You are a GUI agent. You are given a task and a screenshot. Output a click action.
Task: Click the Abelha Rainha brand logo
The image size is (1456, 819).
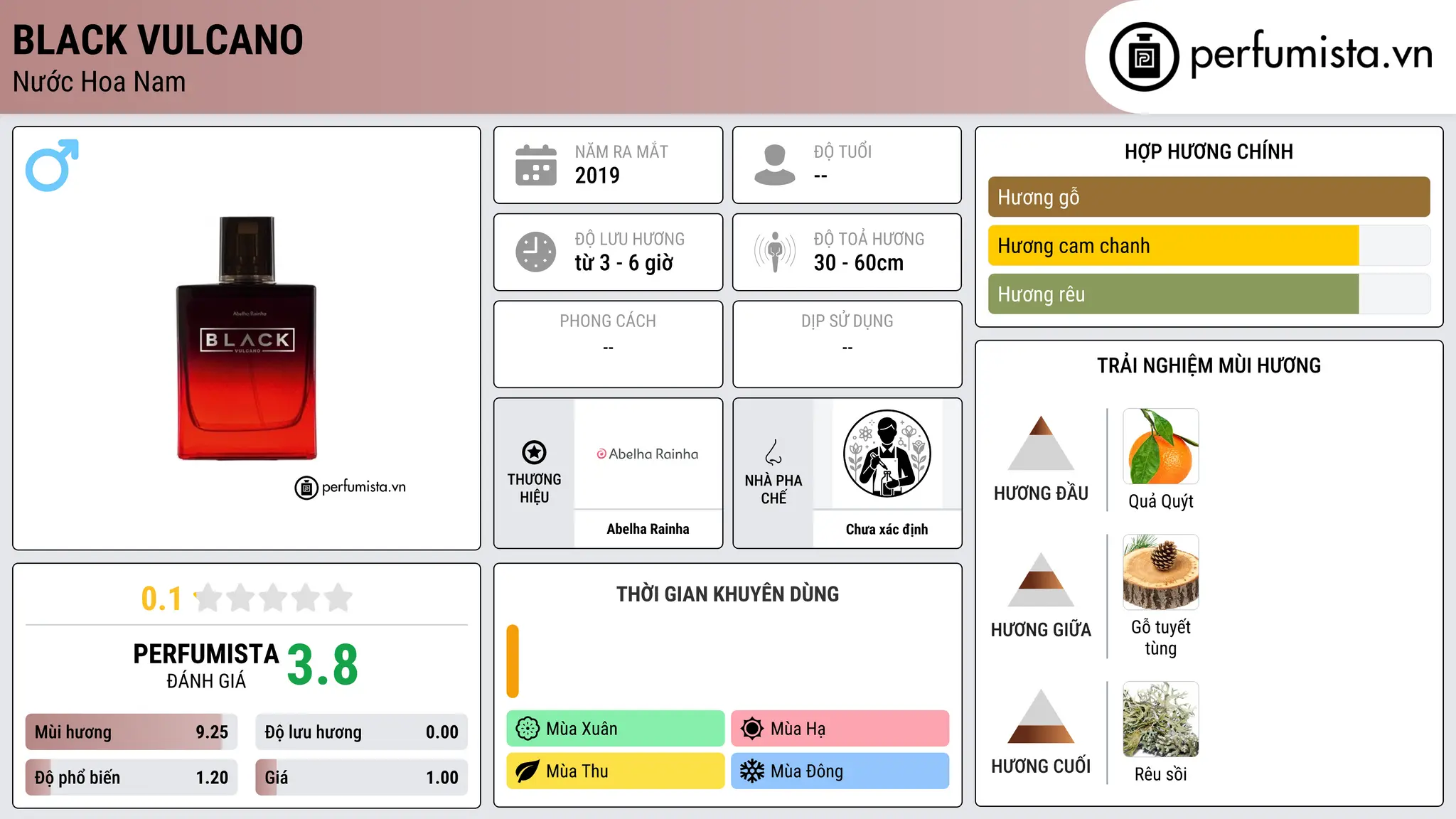pyautogui.click(x=648, y=454)
